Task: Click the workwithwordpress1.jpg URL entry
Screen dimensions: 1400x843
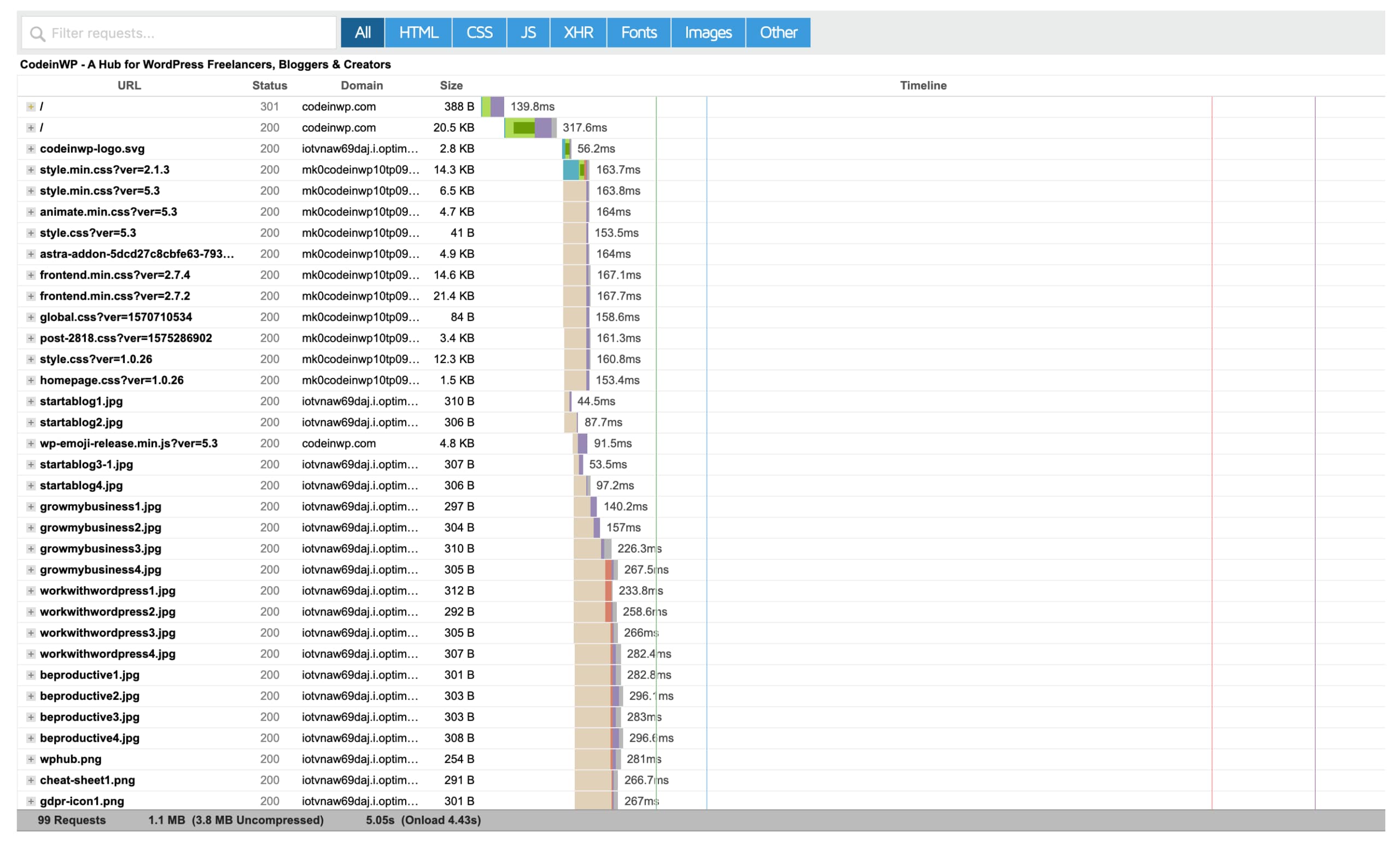Action: coord(107,591)
